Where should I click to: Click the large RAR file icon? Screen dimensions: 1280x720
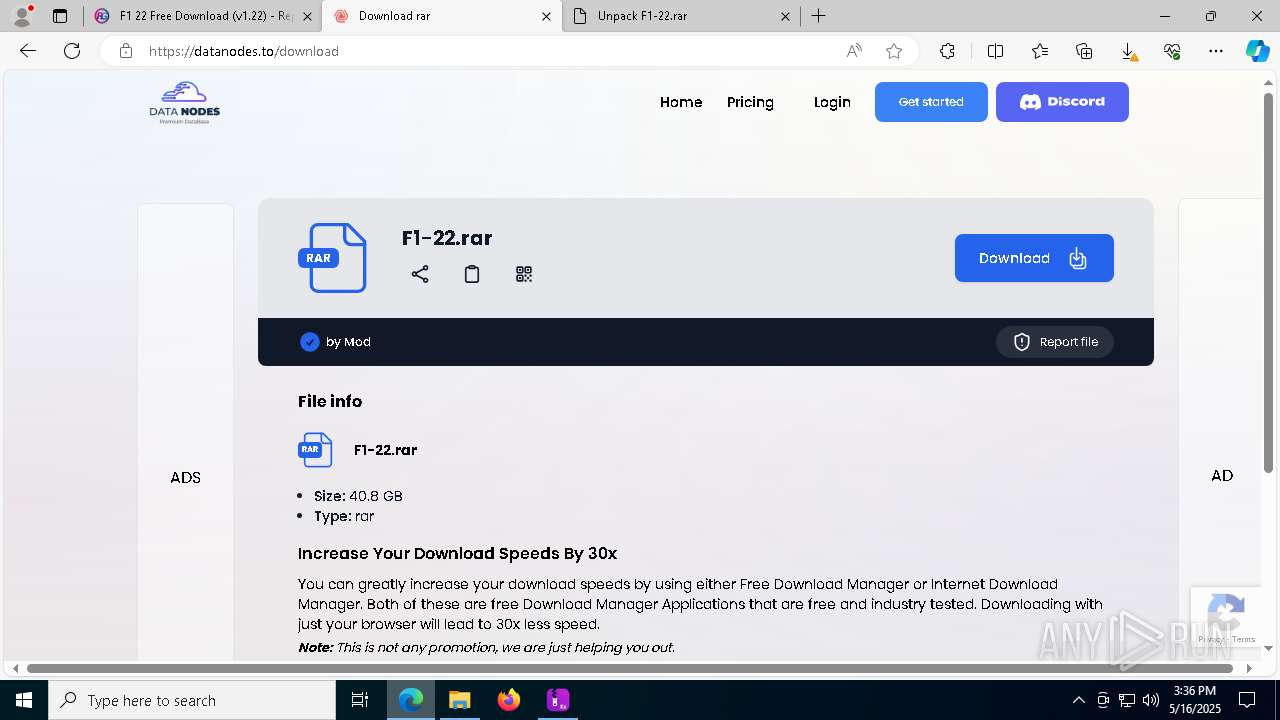(x=333, y=258)
